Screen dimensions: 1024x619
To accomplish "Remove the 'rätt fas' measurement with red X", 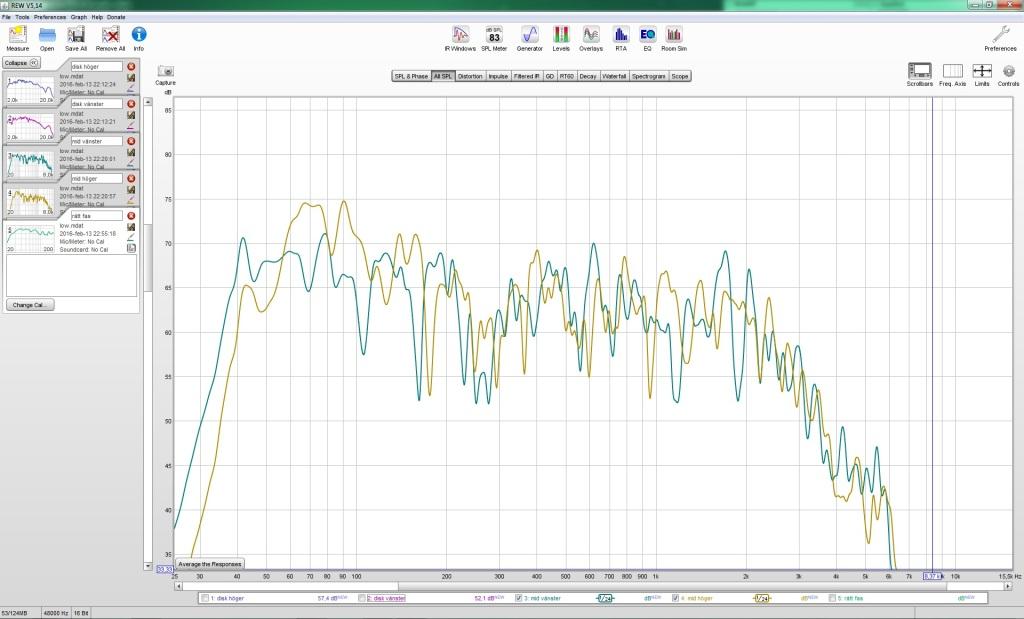I will coord(131,215).
